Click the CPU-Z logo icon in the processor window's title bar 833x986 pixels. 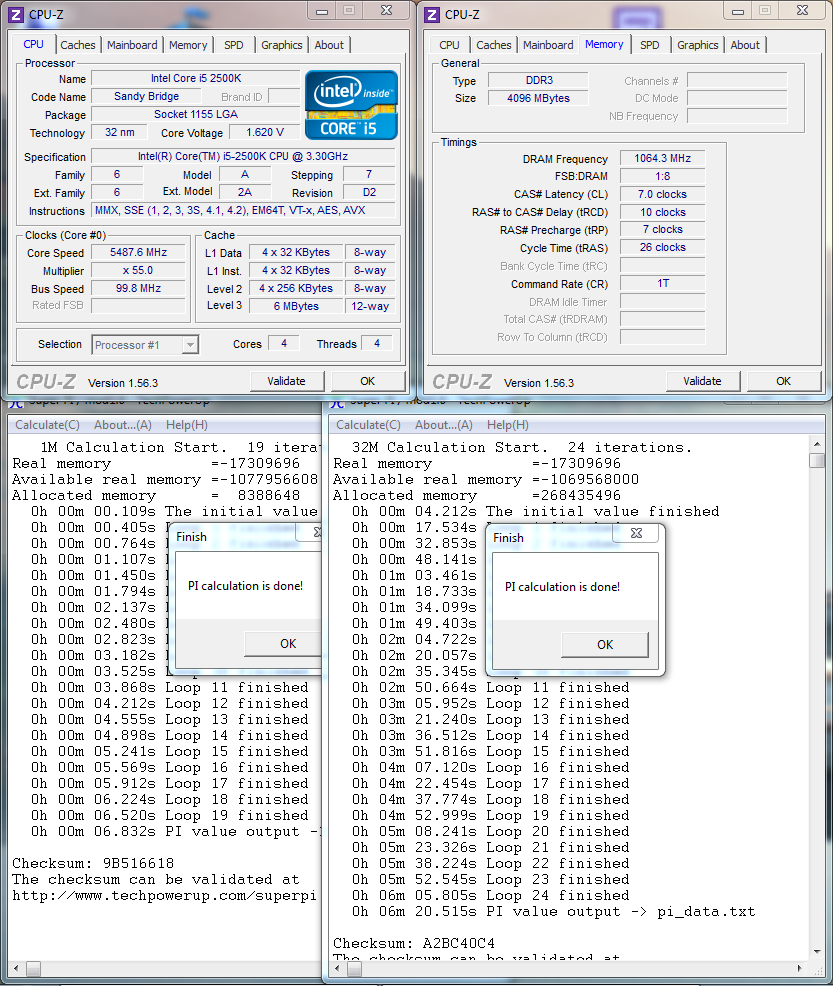pyautogui.click(x=16, y=14)
